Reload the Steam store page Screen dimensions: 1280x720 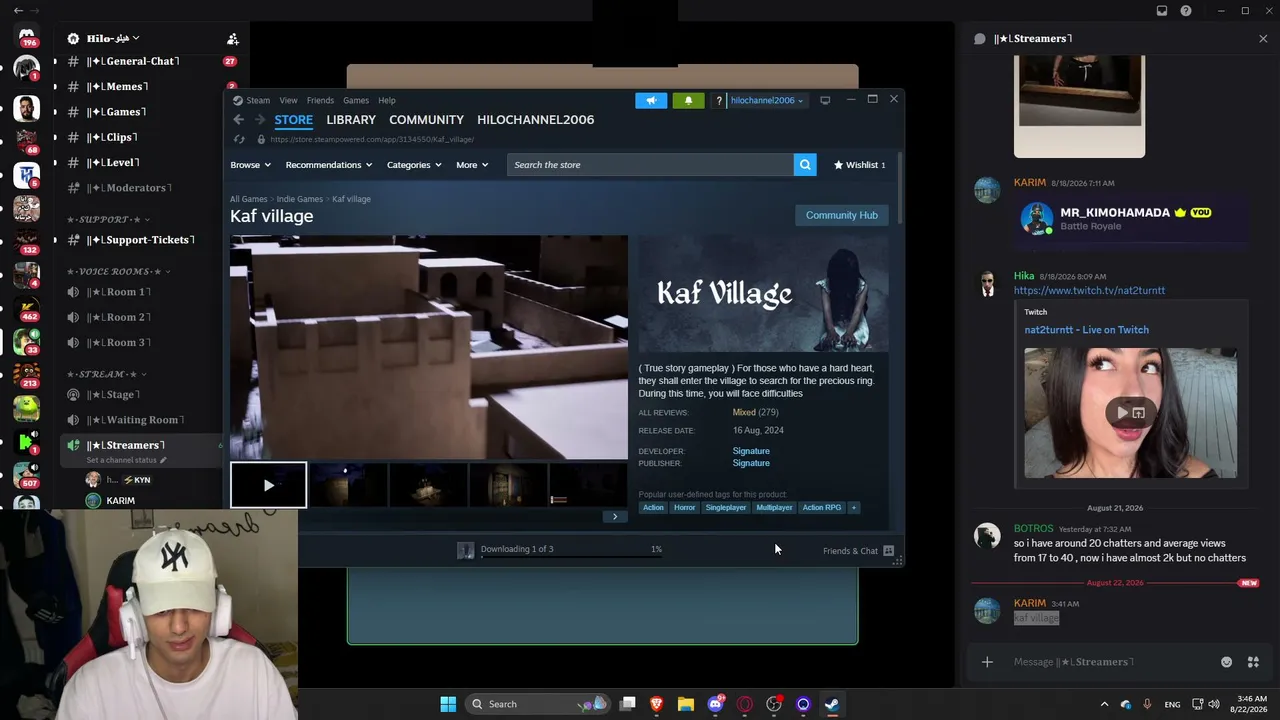(x=238, y=140)
